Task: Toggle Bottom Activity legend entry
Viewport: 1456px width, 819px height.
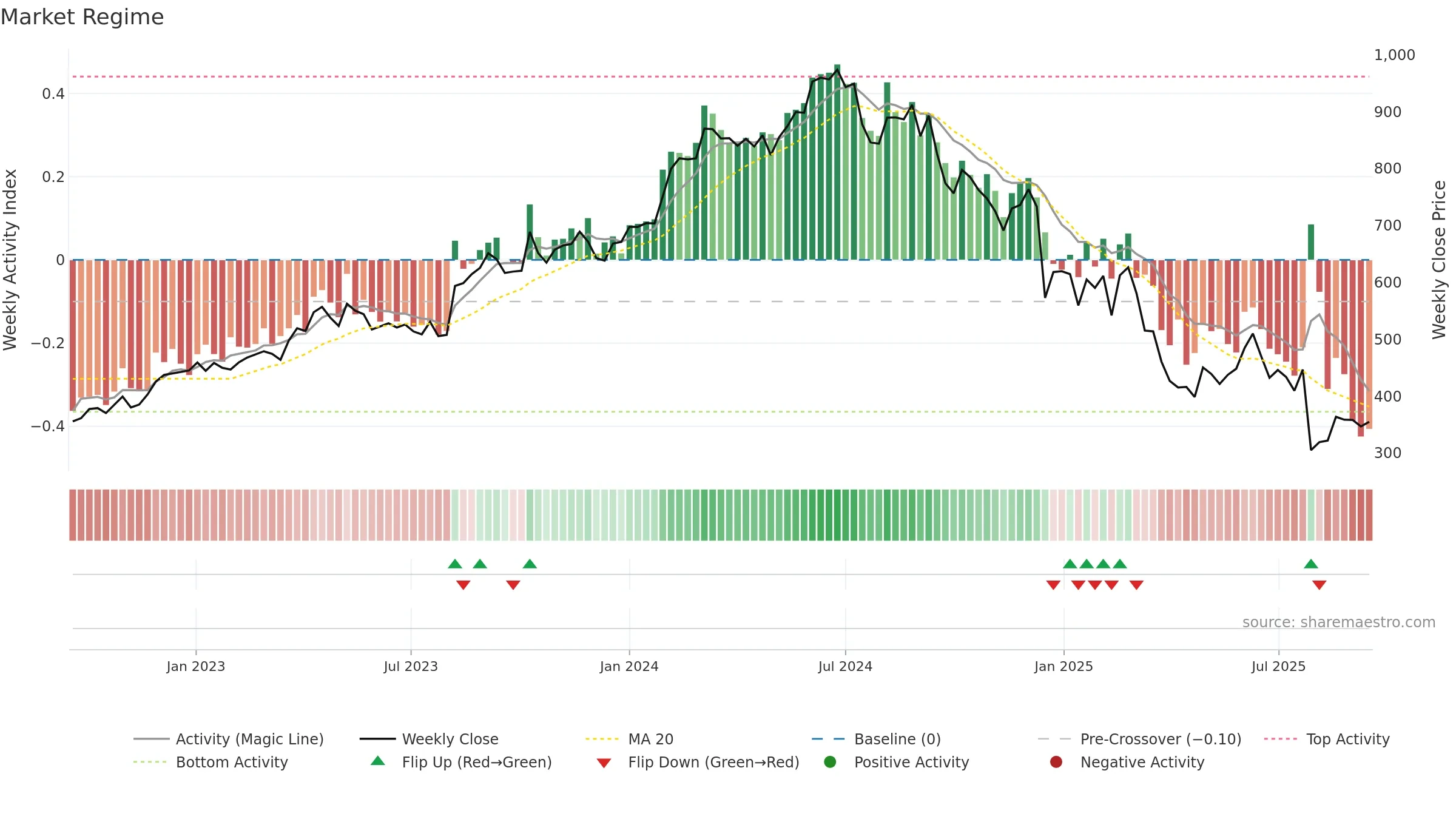Action: point(211,762)
